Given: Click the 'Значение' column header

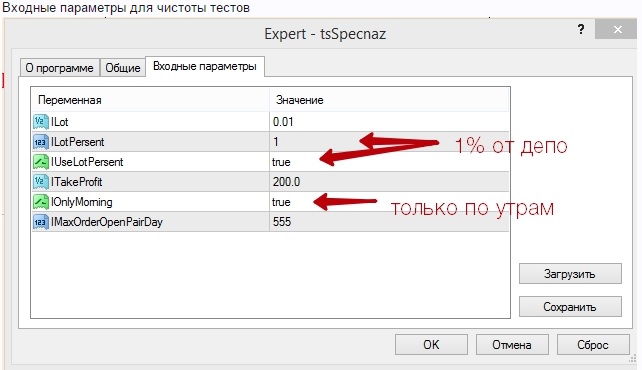Looking at the screenshot, I should (x=389, y=100).
